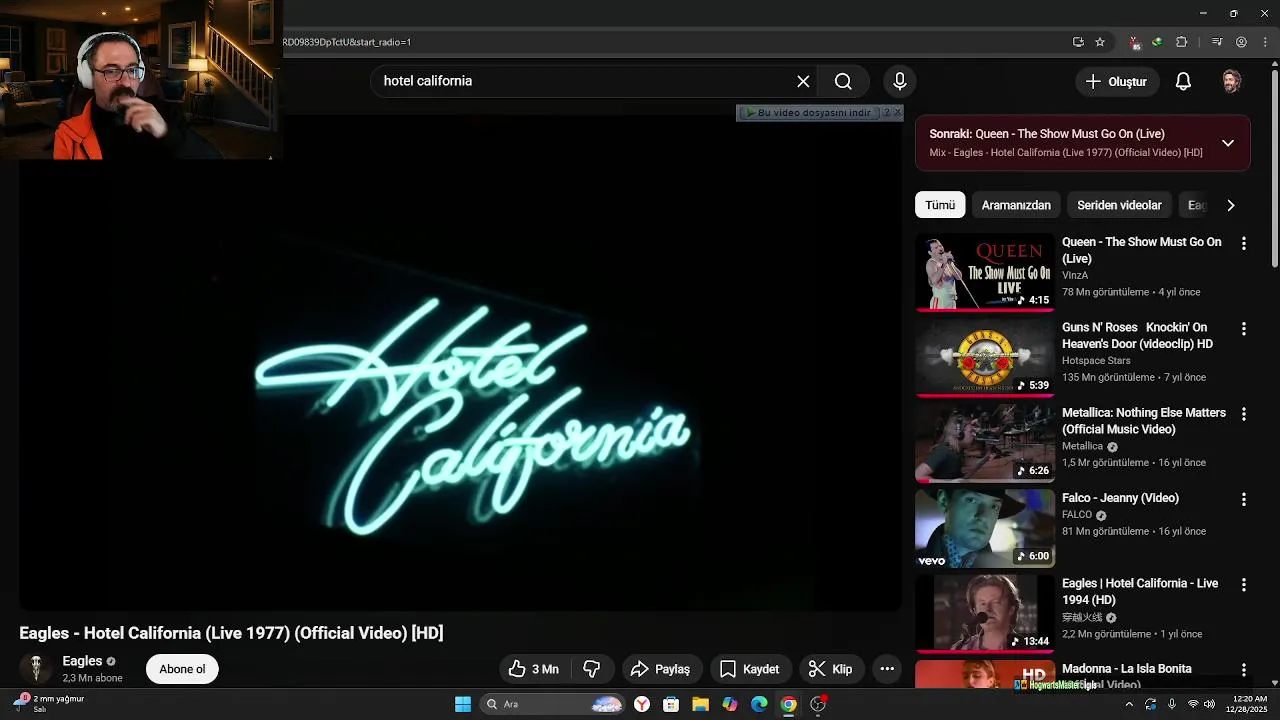Click the tray microphone icon
Viewport: 1280px width, 720px height.
[x=1172, y=704]
